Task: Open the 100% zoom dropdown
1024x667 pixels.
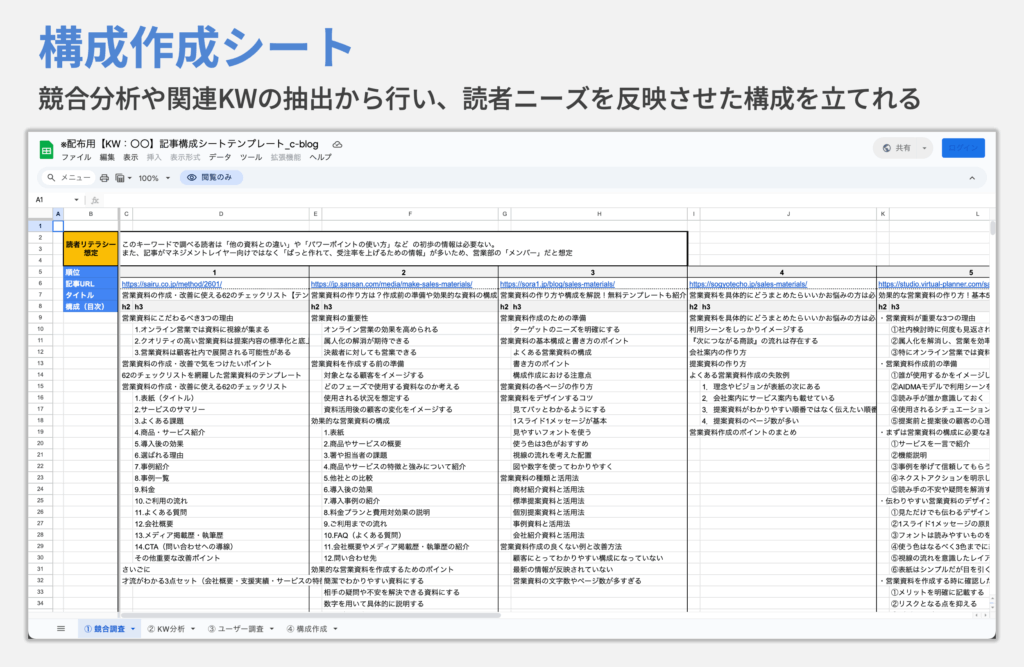Action: [x=154, y=178]
